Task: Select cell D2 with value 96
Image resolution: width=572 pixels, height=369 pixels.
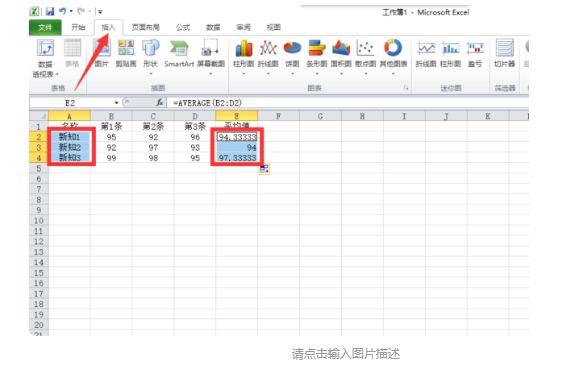Action: pos(195,137)
